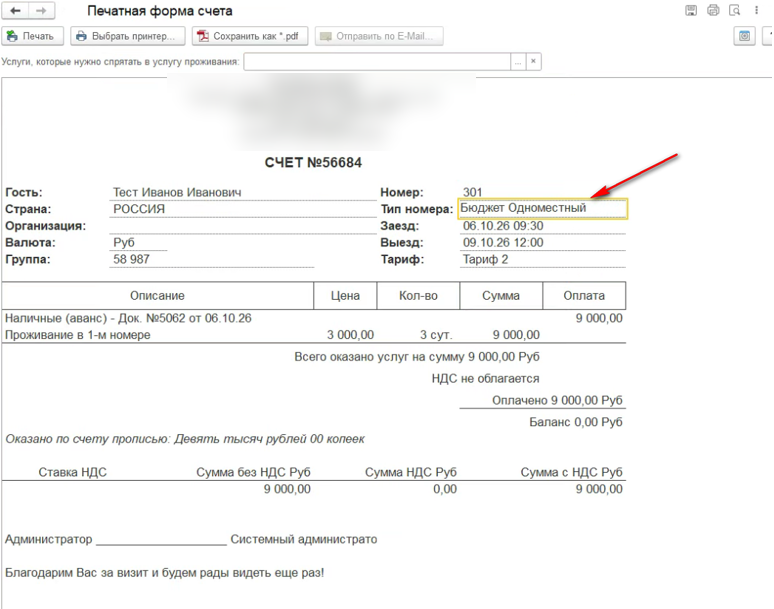Open the services selection ellipsis button
This screenshot has width=774, height=609.
coord(518,62)
